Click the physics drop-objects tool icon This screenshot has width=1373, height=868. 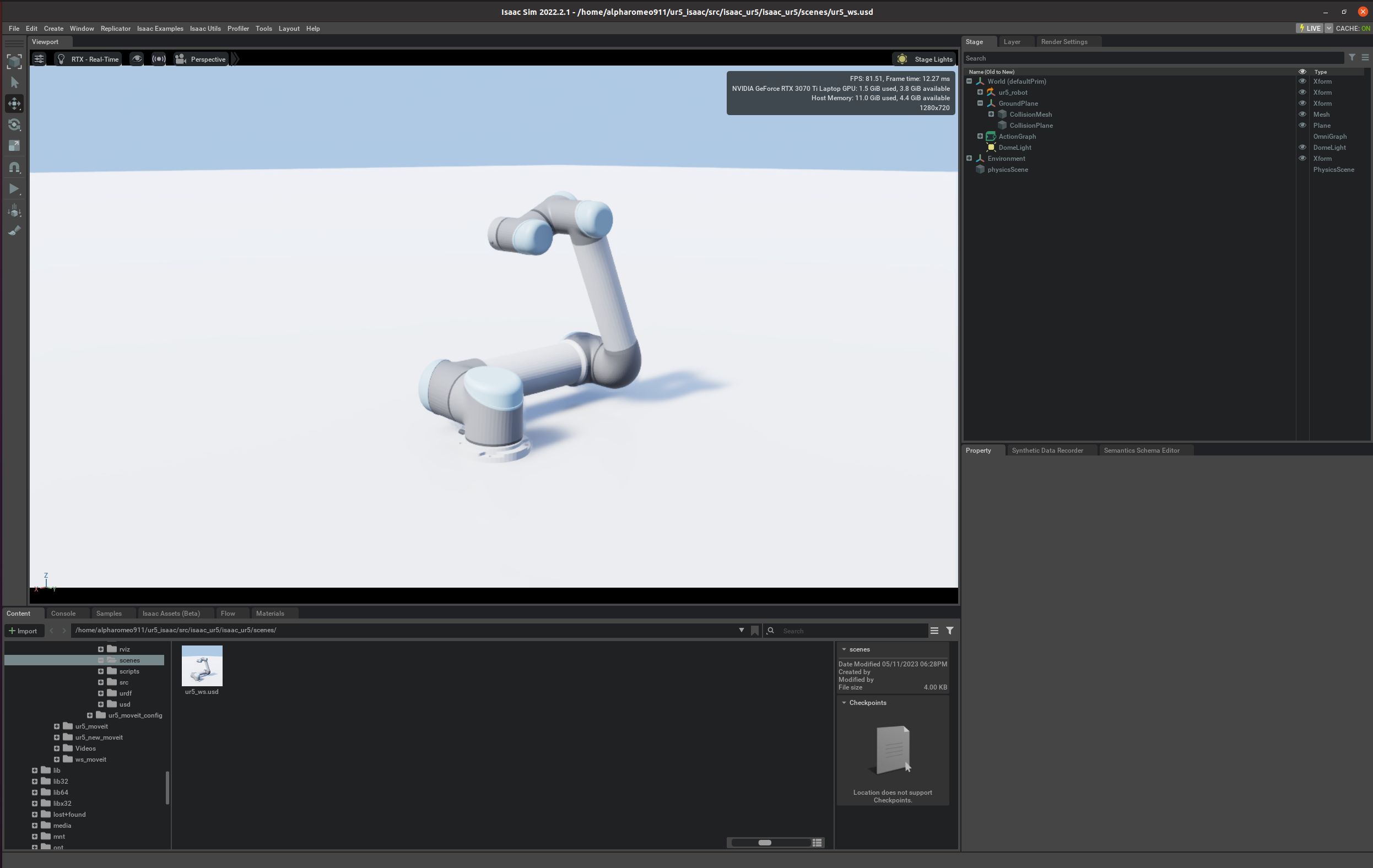(14, 210)
